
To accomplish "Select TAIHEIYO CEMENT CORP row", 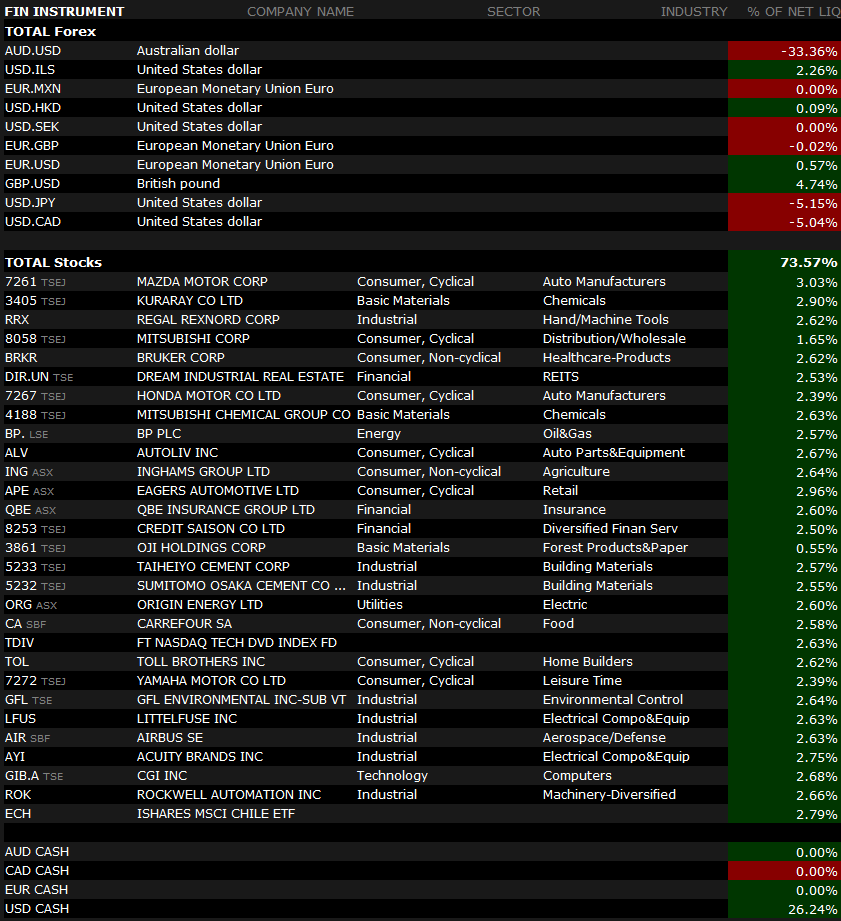I will (420, 567).
